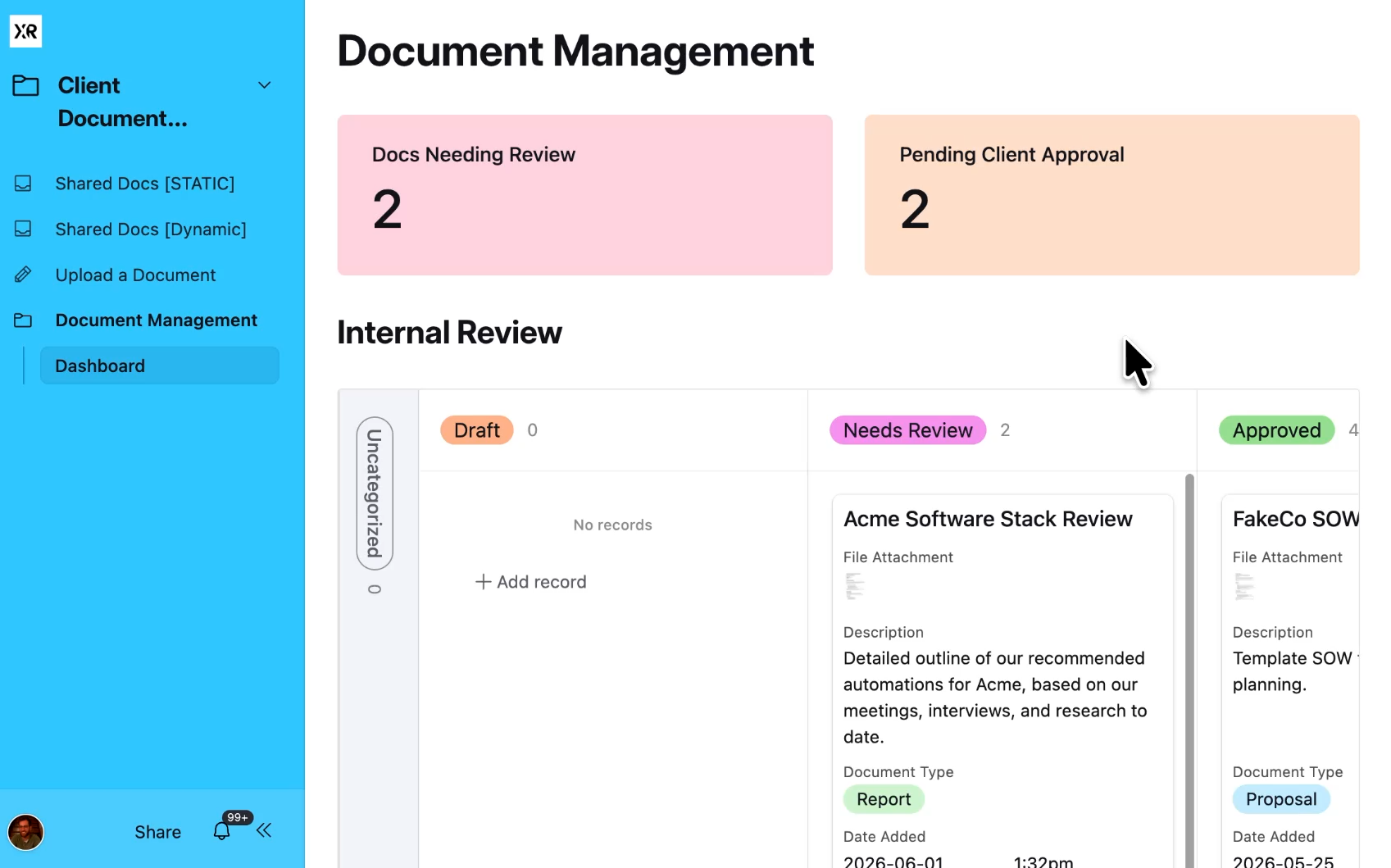Open notifications bell icon

click(x=221, y=831)
